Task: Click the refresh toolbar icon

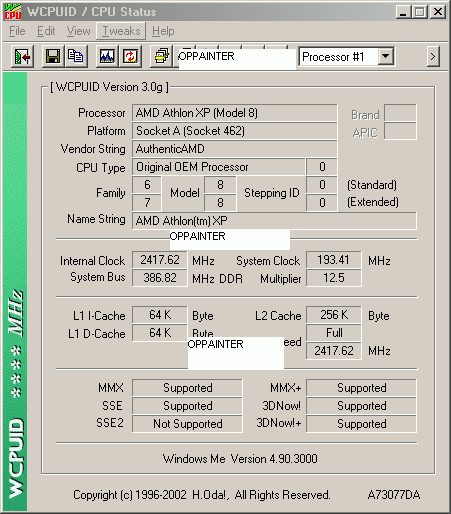Action: pyautogui.click(x=130, y=56)
